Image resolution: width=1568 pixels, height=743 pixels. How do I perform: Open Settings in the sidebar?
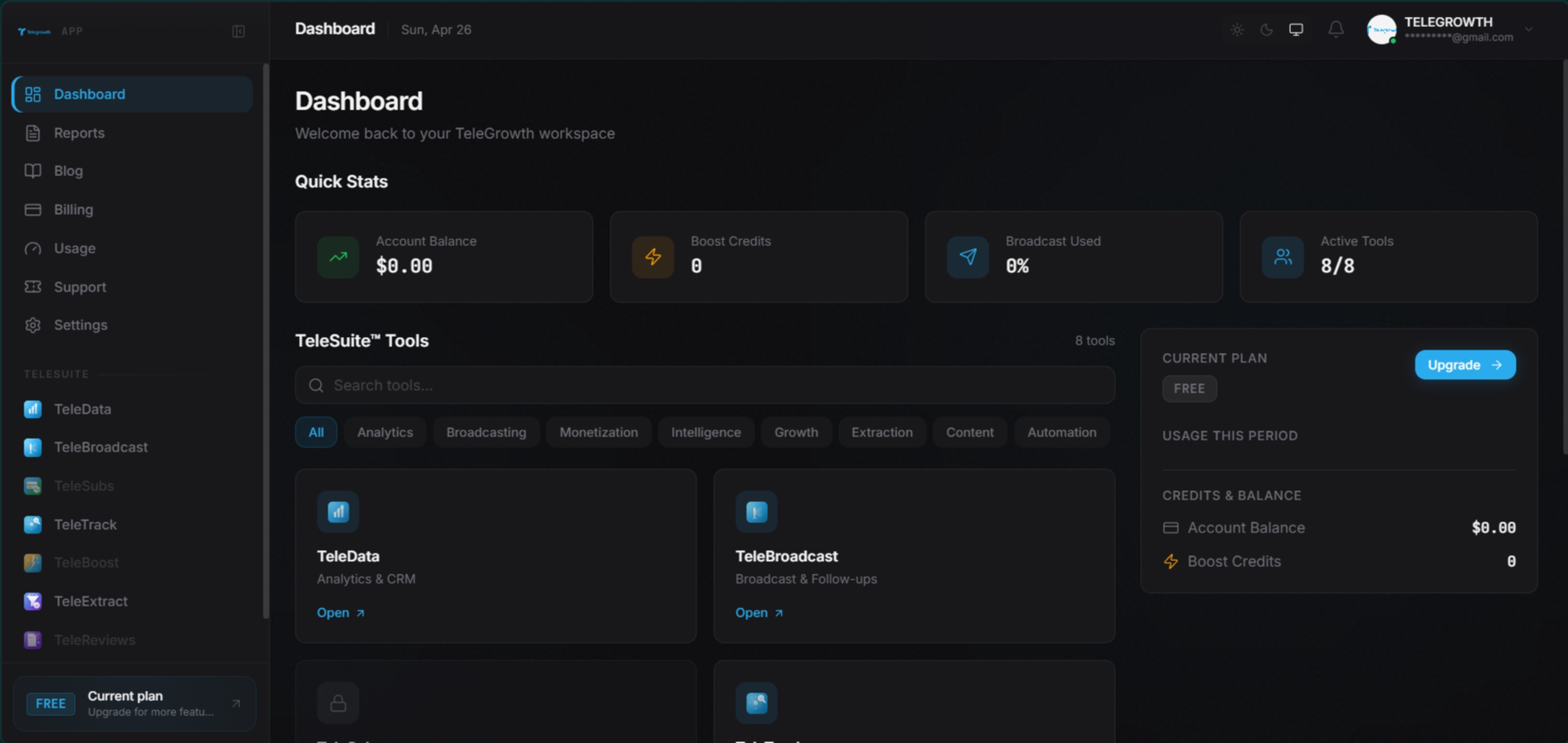point(132,325)
